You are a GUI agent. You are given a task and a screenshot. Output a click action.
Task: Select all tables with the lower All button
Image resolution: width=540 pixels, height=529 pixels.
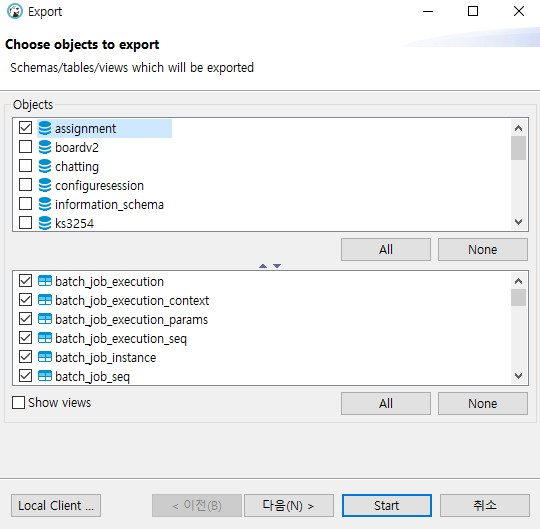point(386,403)
